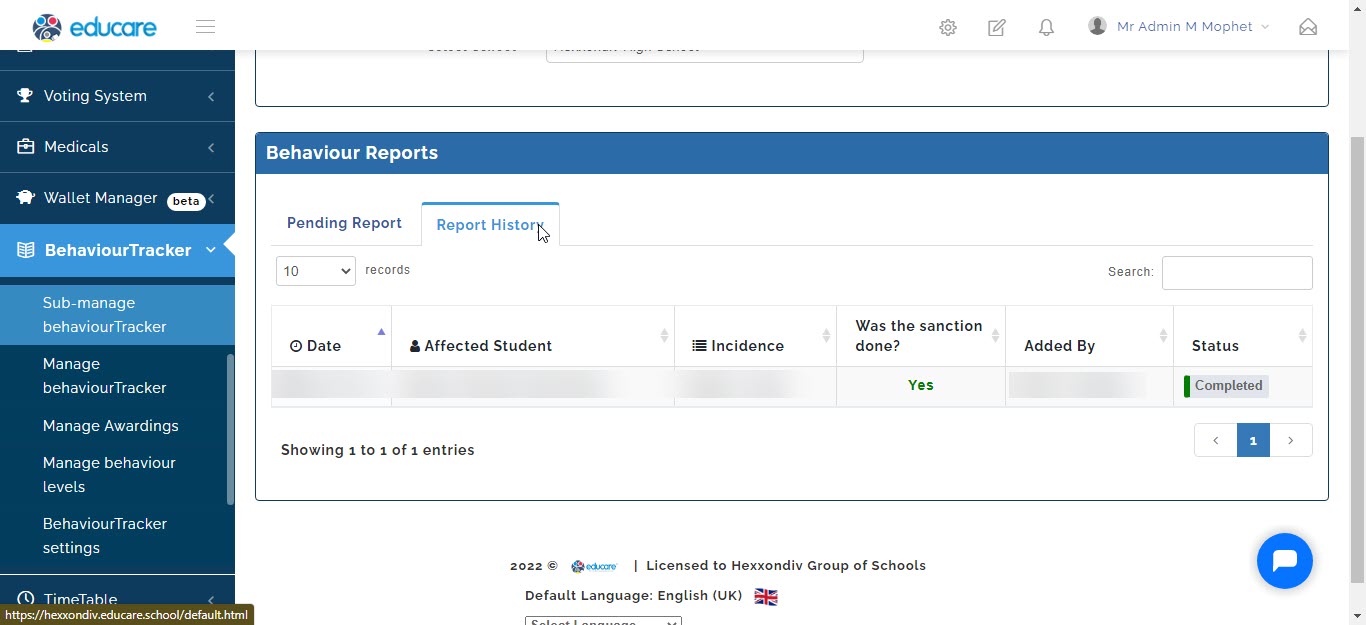This screenshot has height=625, width=1366.
Task: Collapse the BehaviourTracker menu chevron
Action: tap(211, 250)
